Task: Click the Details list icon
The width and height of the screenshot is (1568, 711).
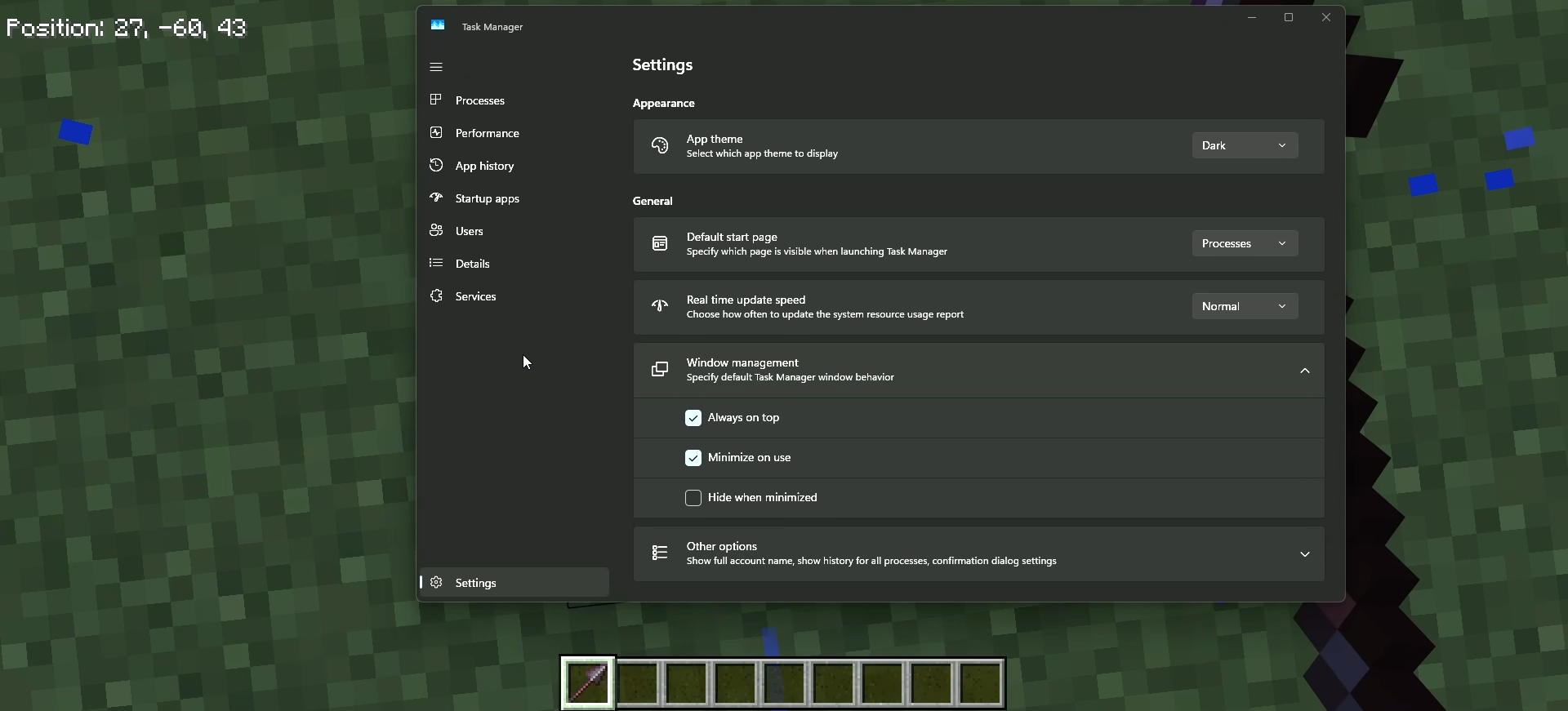Action: [436, 263]
